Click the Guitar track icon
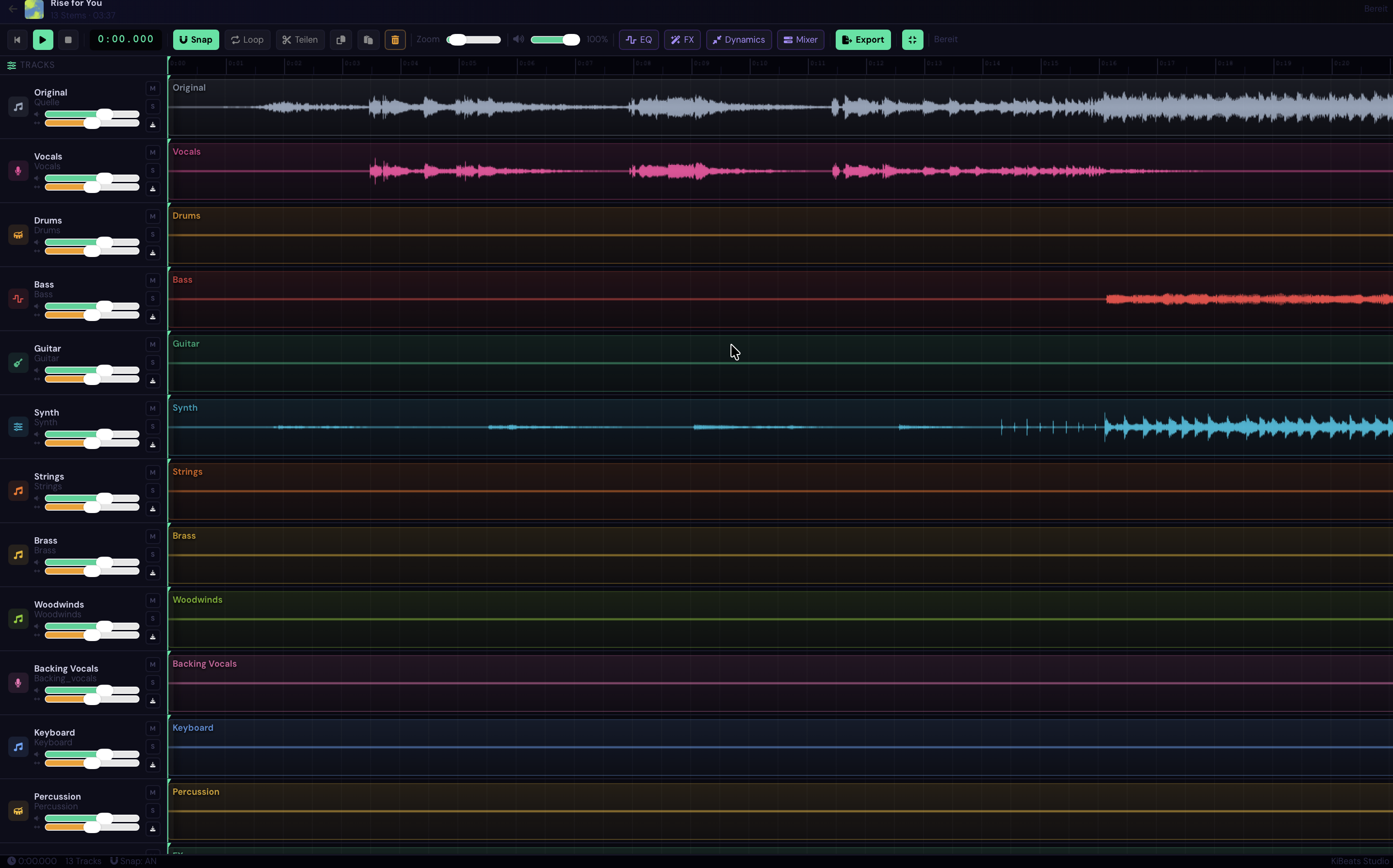This screenshot has width=1393, height=868. (18, 363)
